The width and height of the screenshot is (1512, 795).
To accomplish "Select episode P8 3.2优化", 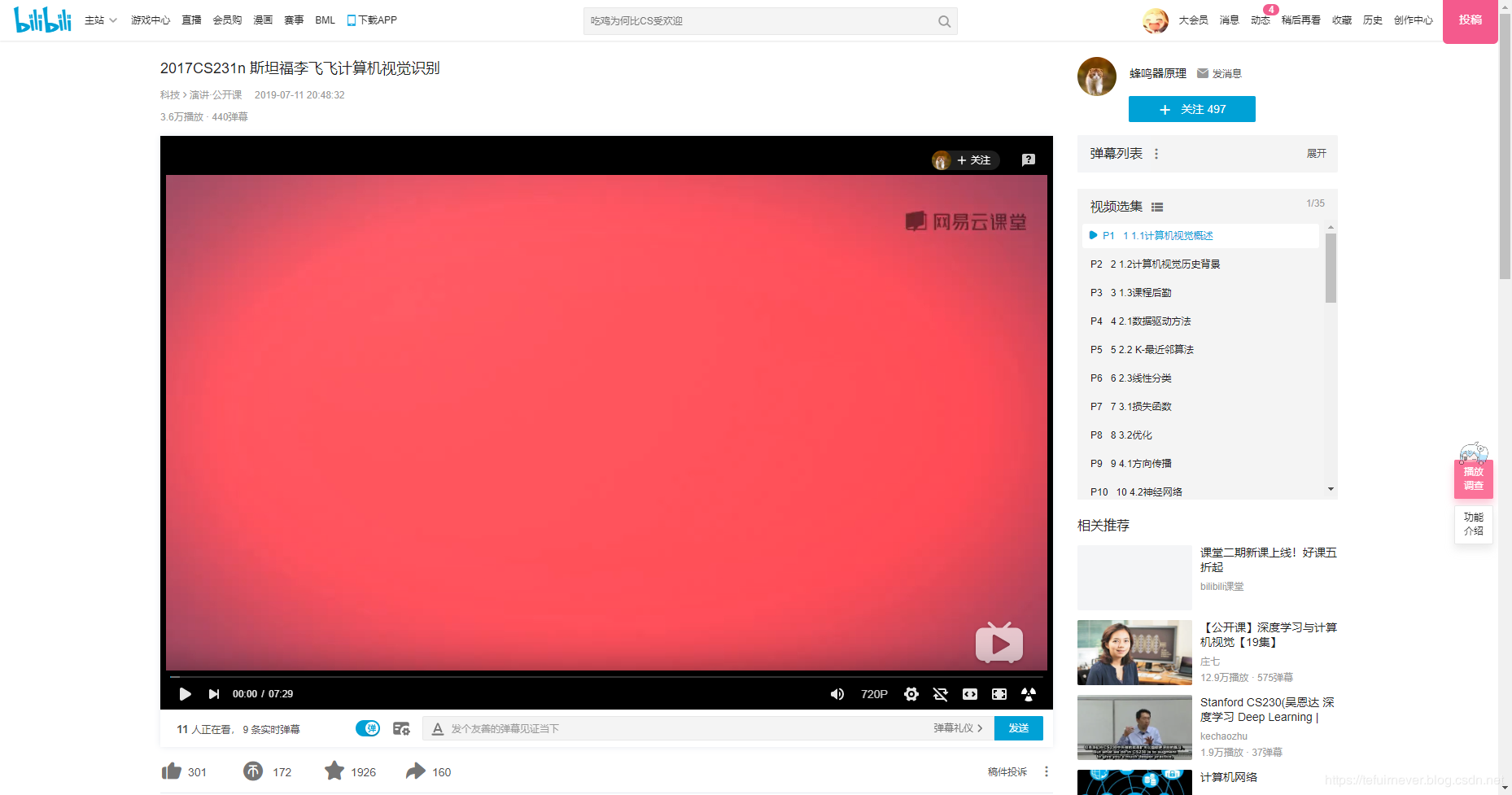I will coord(1200,435).
